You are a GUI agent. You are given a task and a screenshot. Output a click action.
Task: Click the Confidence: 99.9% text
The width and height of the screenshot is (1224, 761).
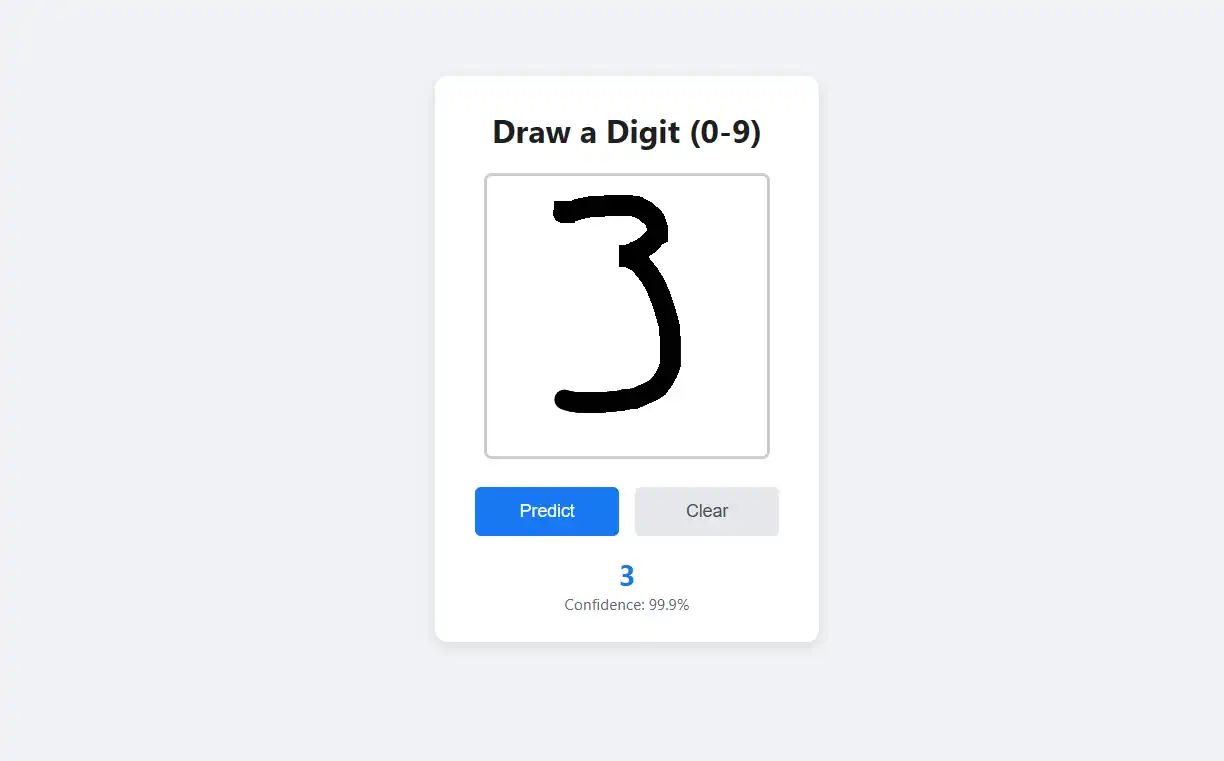[627, 605]
